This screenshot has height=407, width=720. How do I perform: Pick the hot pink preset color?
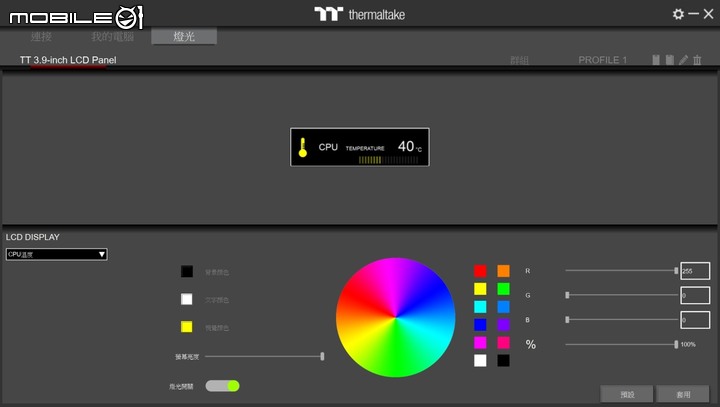pyautogui.click(x=503, y=342)
